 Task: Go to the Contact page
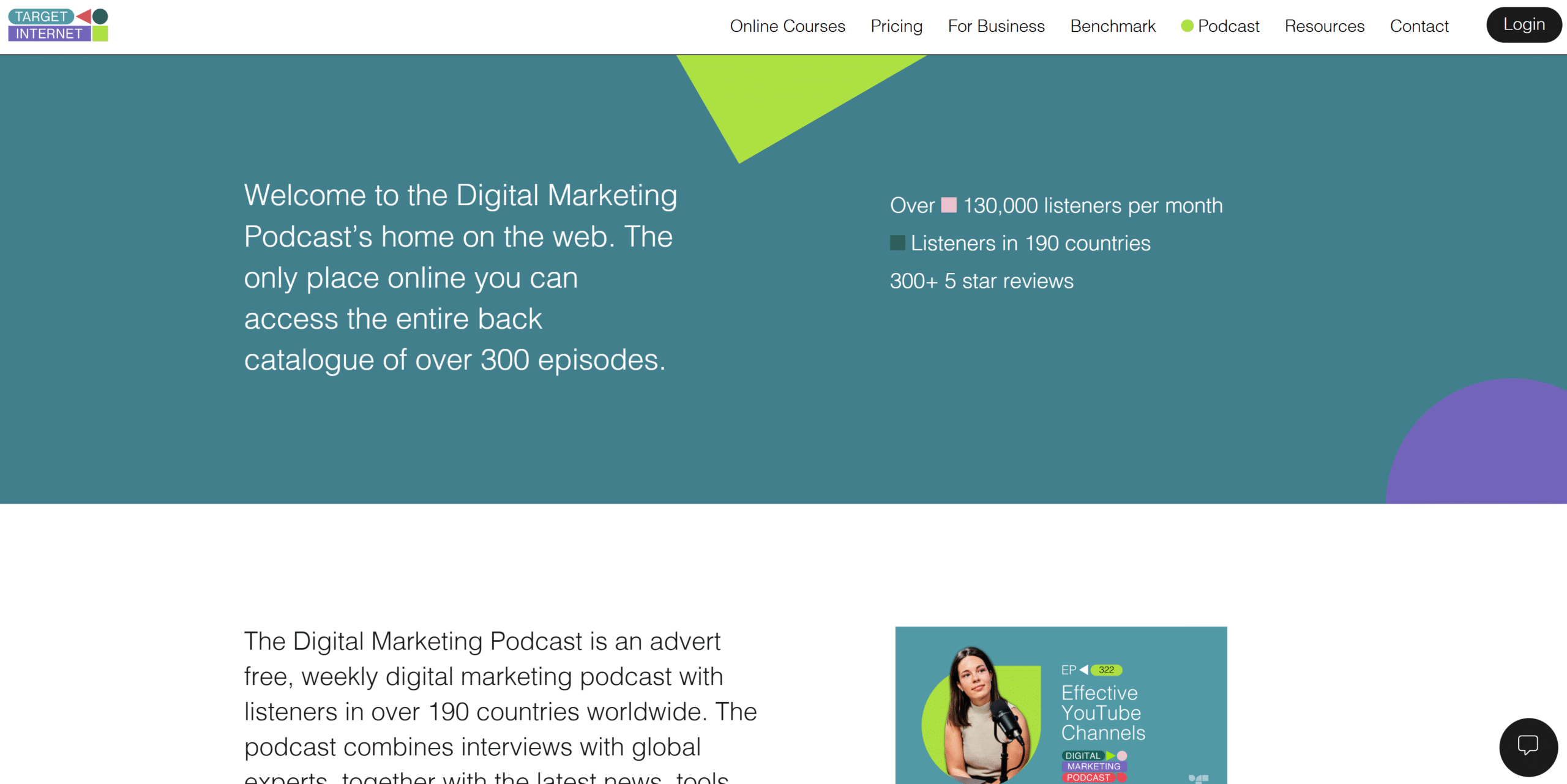1419,26
